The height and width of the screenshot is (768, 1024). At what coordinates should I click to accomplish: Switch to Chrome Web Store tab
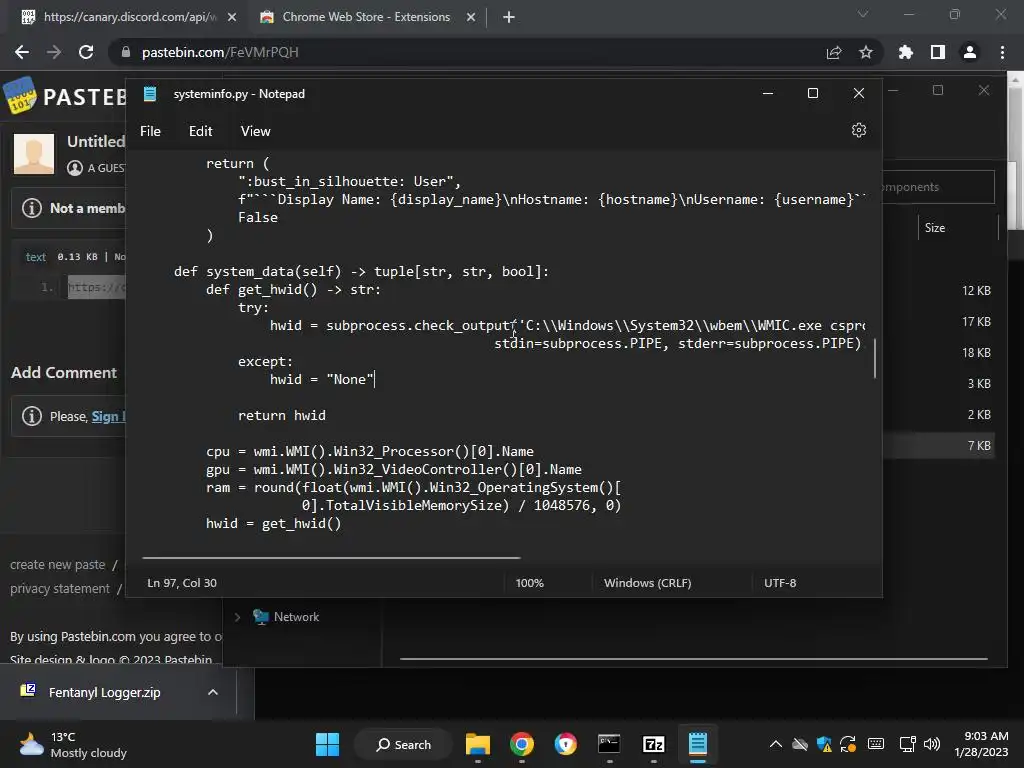tap(366, 17)
